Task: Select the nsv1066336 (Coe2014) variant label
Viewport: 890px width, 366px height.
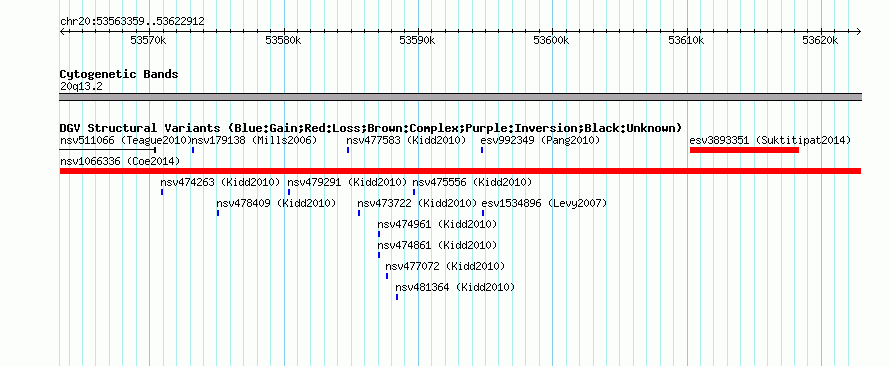Action: pyautogui.click(x=120, y=161)
